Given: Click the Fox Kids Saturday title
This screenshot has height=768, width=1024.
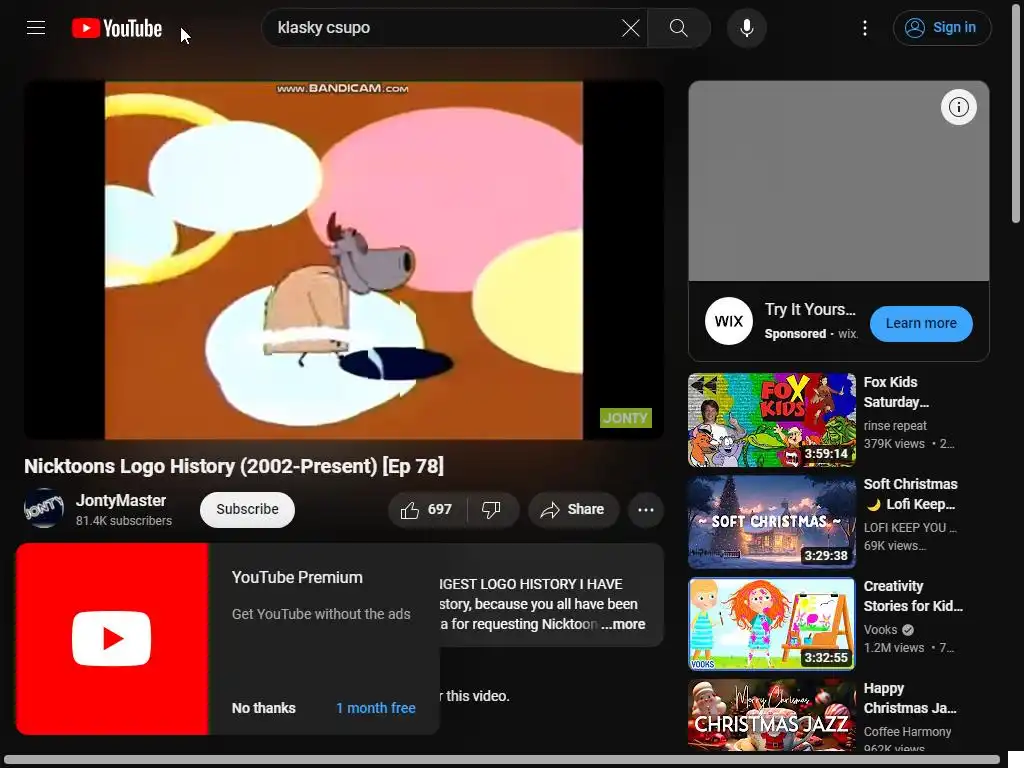Looking at the screenshot, I should coord(895,392).
